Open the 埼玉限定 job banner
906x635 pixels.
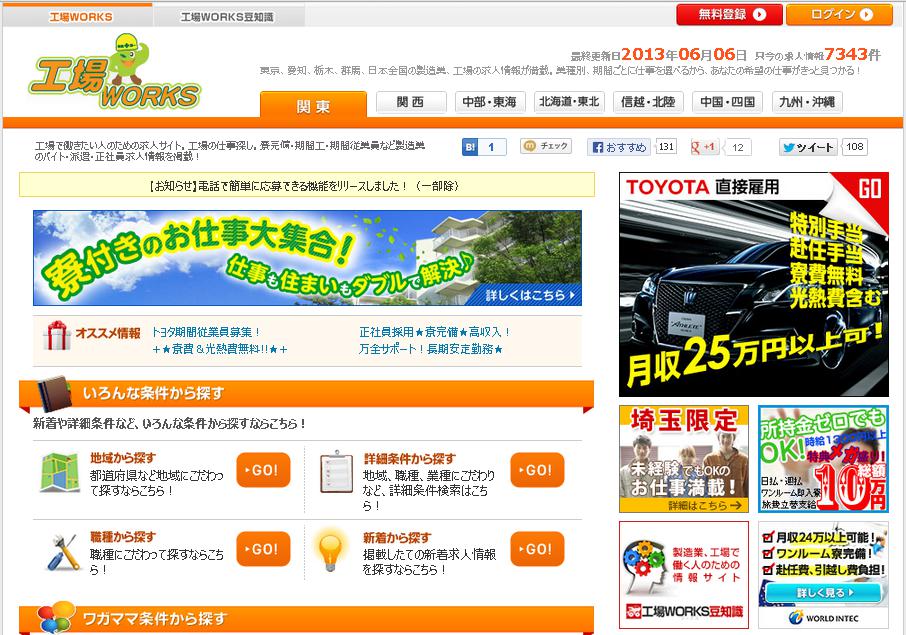pyautogui.click(x=684, y=459)
